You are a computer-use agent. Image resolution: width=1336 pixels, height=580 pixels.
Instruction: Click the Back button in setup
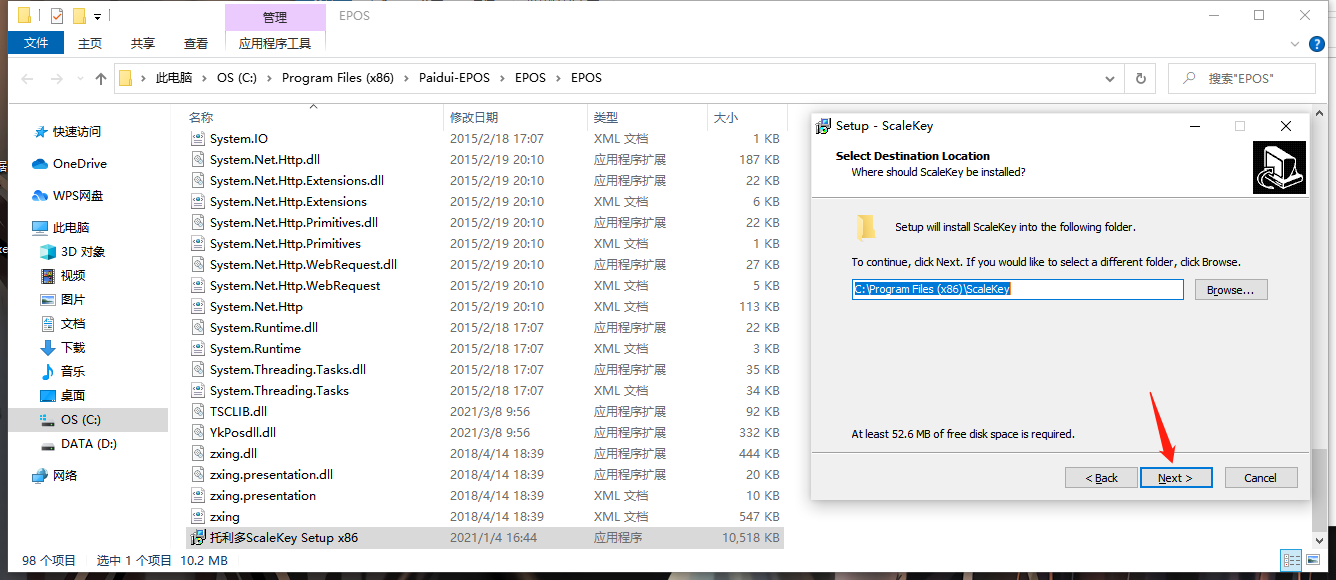pyautogui.click(x=1102, y=478)
